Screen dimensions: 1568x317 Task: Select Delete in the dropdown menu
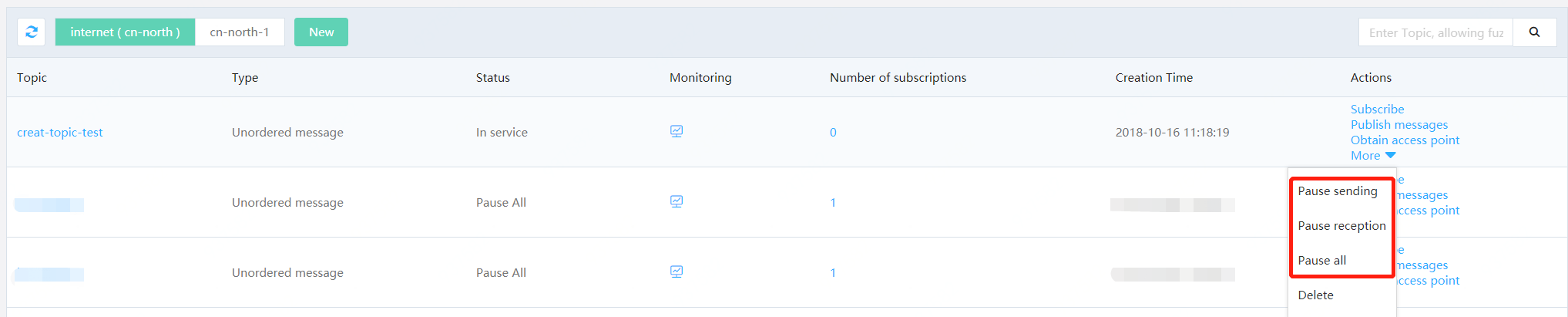1315,295
